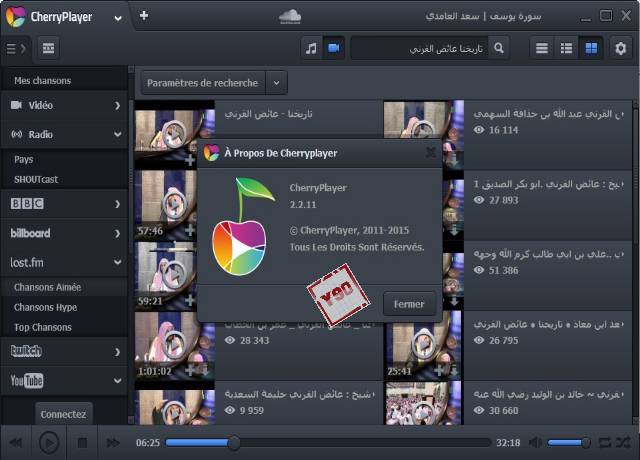640x460 pixels.
Task: Open the playlist panel icon
Action: point(49,48)
